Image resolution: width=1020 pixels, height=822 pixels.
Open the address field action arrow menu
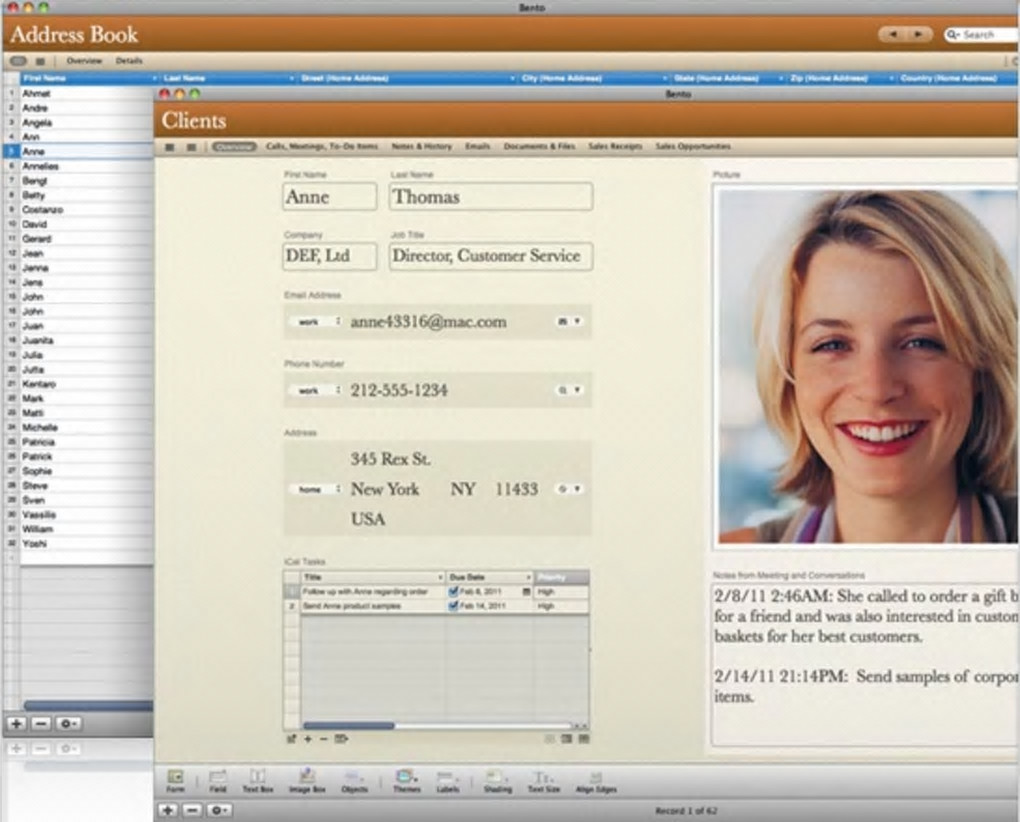click(577, 489)
